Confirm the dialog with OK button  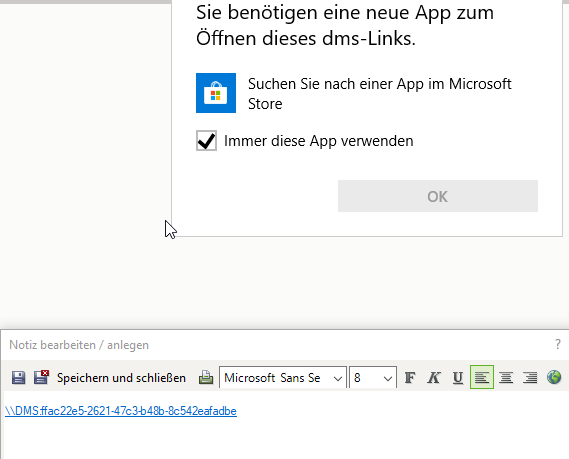click(438, 196)
